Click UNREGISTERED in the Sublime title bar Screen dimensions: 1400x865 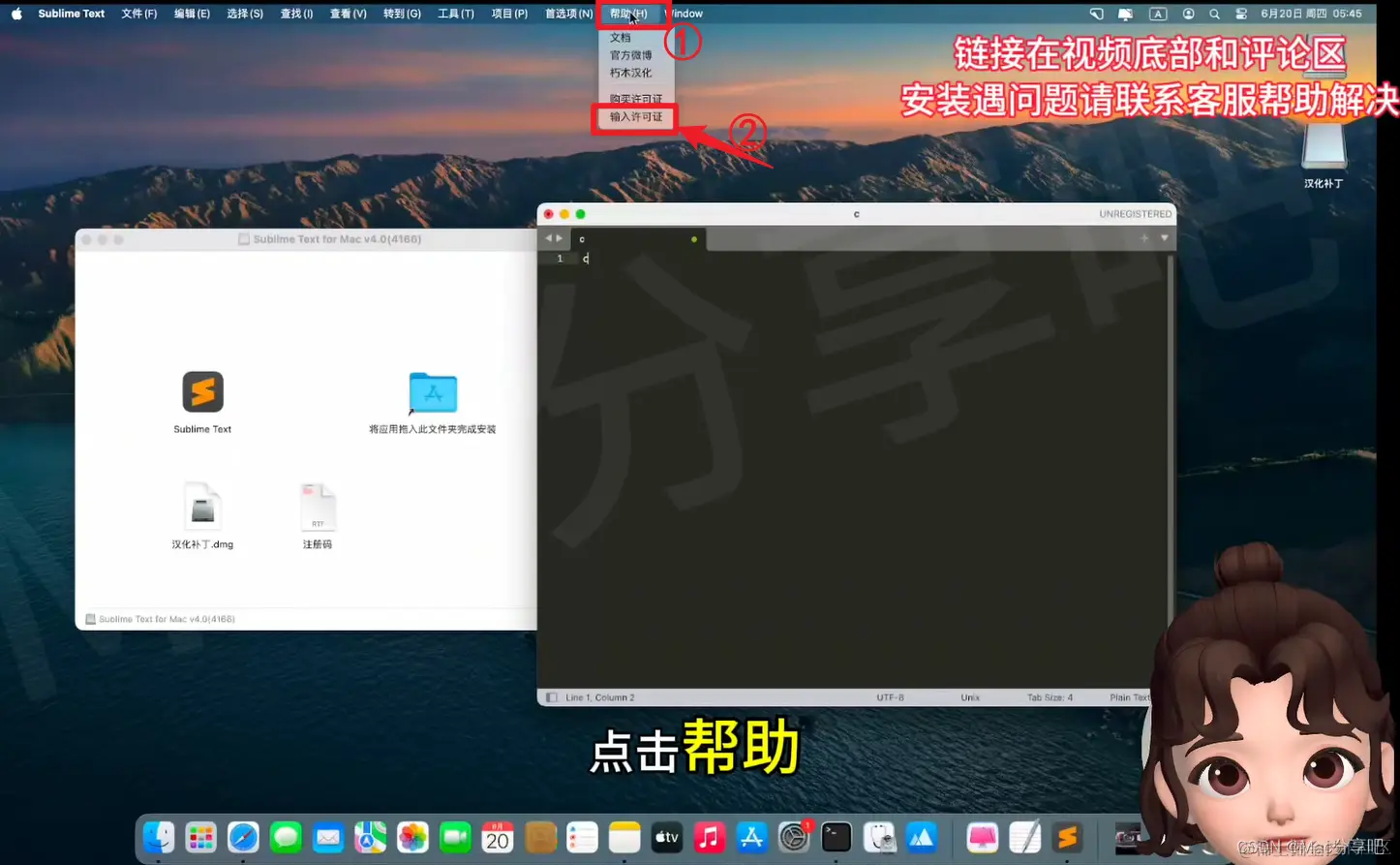point(1136,214)
